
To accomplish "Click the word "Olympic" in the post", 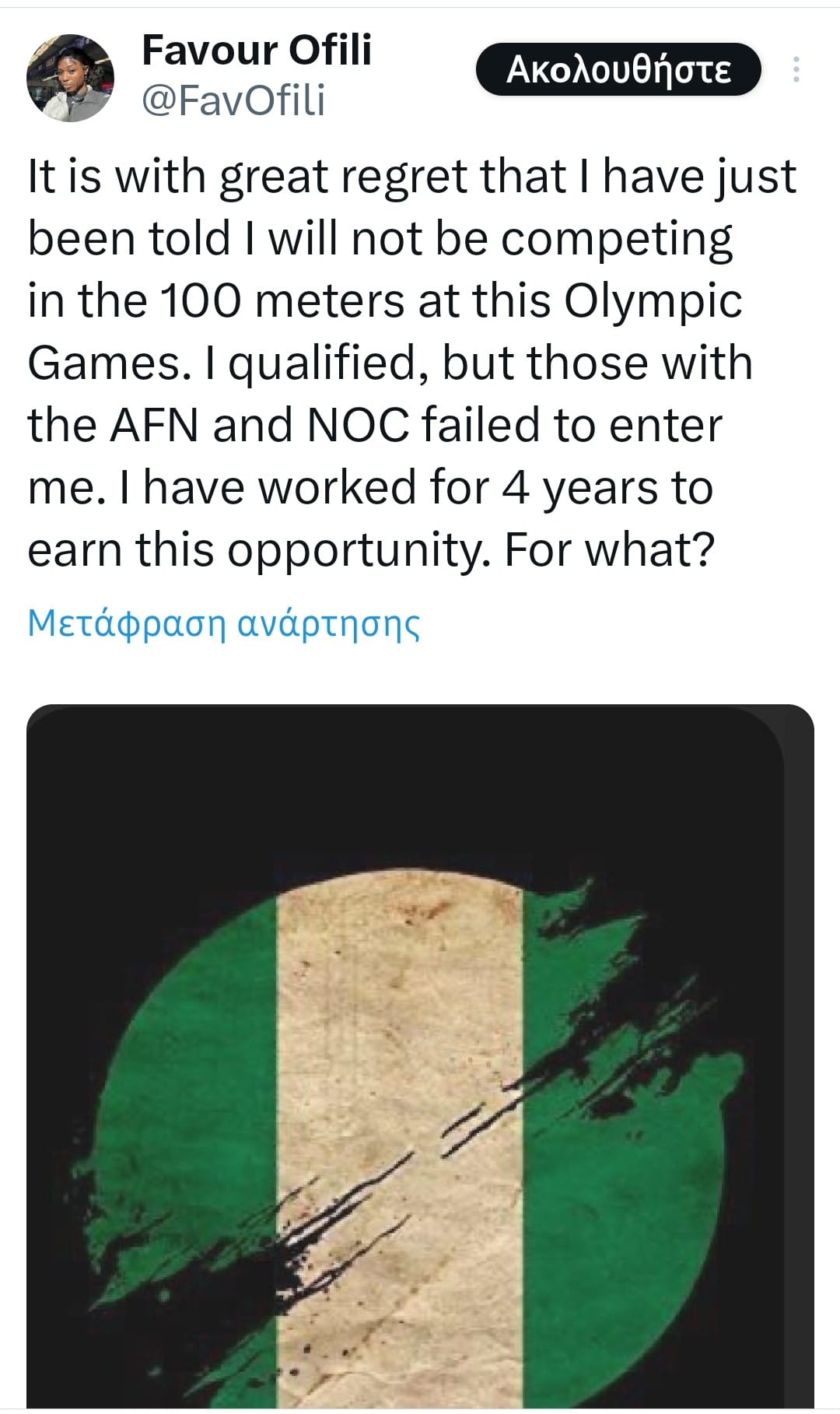I will coord(653,301).
